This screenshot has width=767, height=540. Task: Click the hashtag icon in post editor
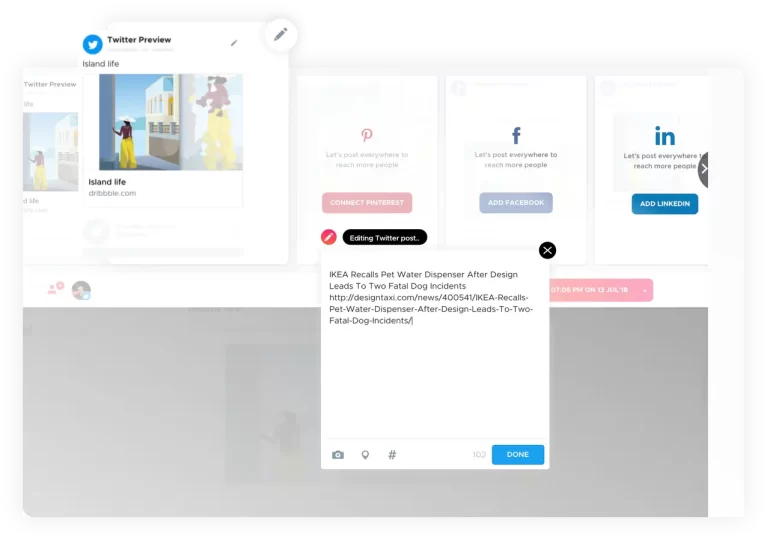coord(392,455)
